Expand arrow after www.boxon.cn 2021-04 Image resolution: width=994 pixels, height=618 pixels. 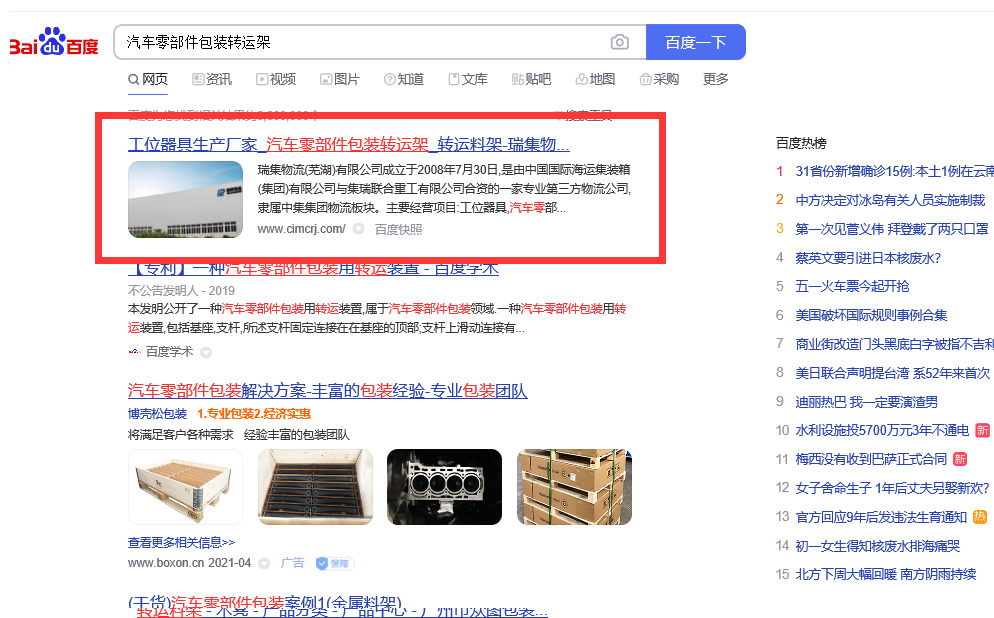(x=264, y=563)
